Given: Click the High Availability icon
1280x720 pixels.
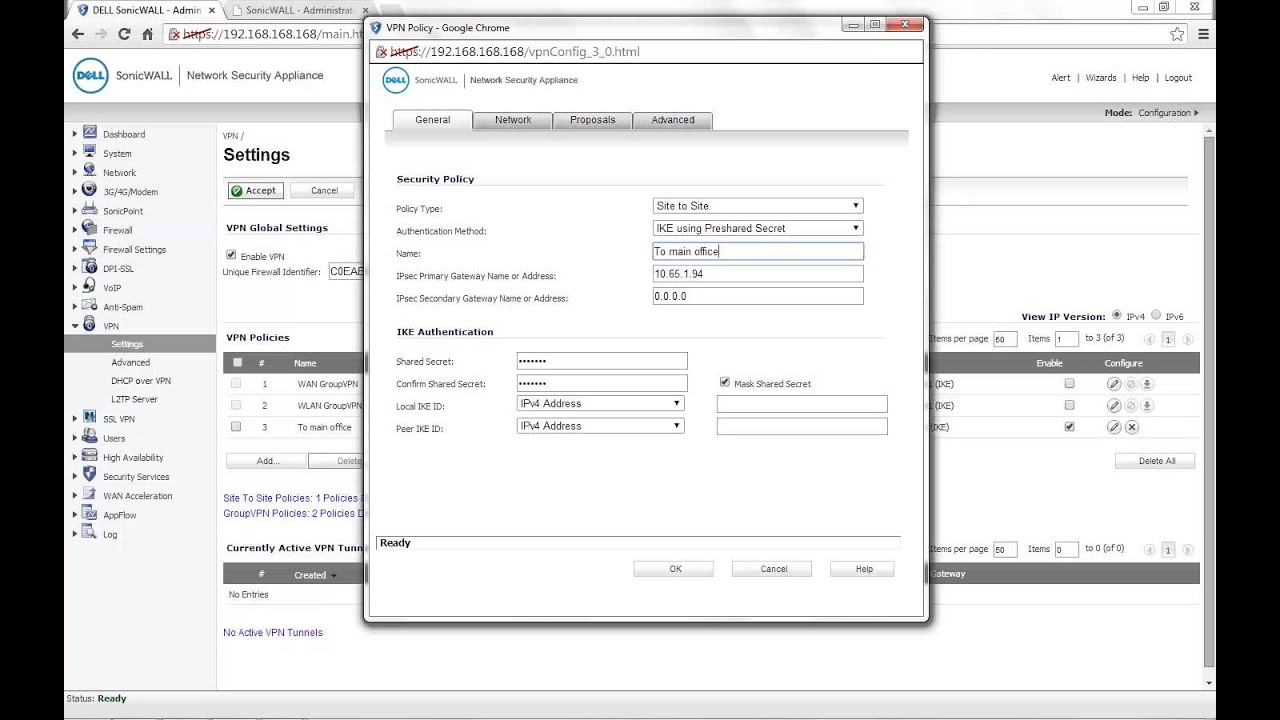Looking at the screenshot, I should click(90, 456).
